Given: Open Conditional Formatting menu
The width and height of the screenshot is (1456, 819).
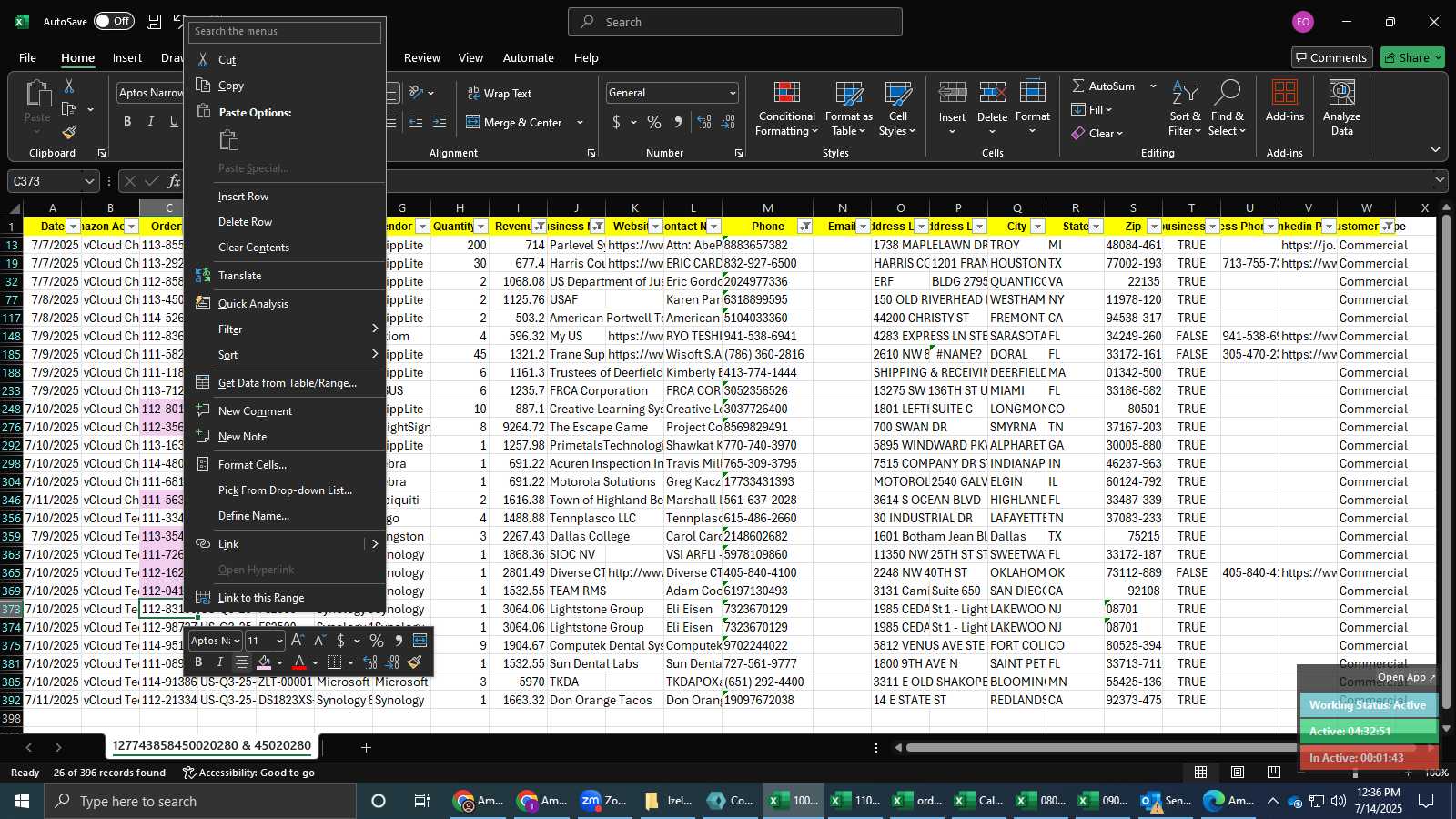Looking at the screenshot, I should click(787, 109).
